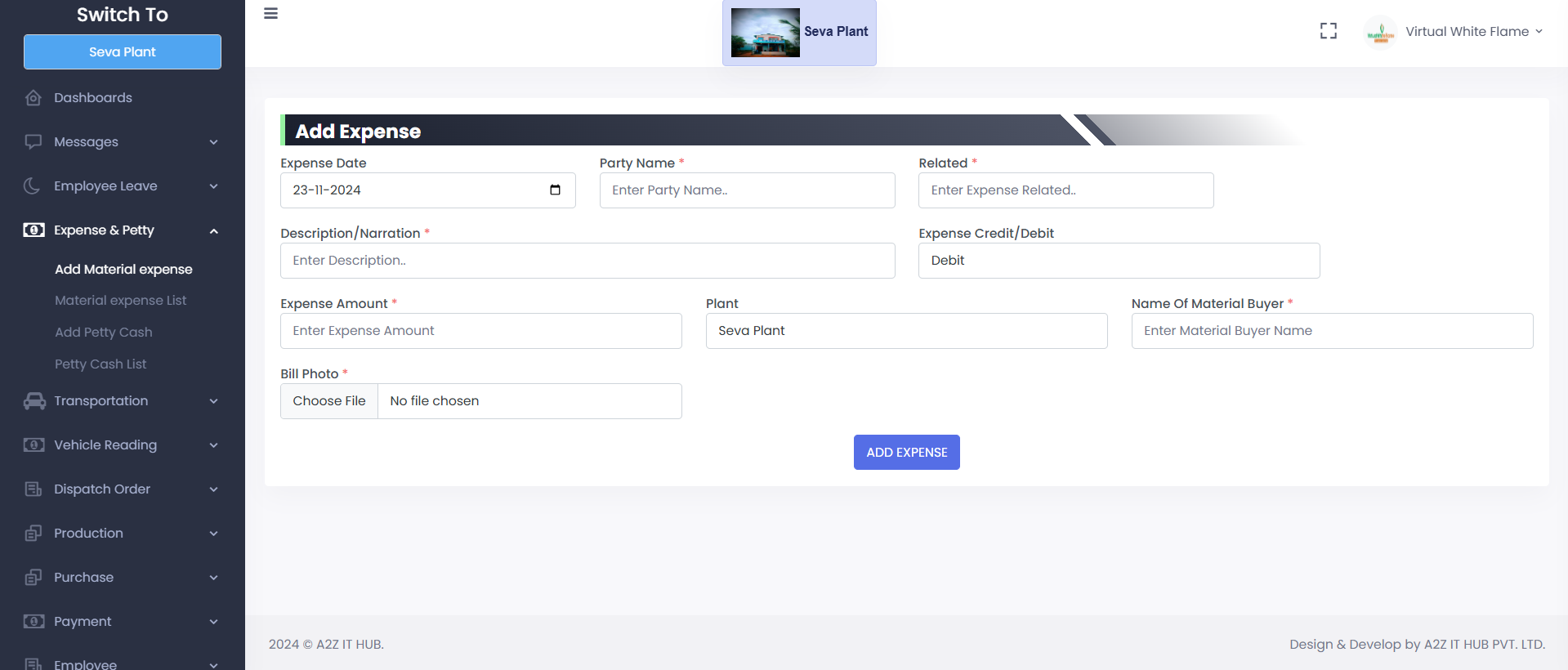Select the Plant dropdown showing Seva Plant
The width and height of the screenshot is (1568, 670).
[x=905, y=331]
